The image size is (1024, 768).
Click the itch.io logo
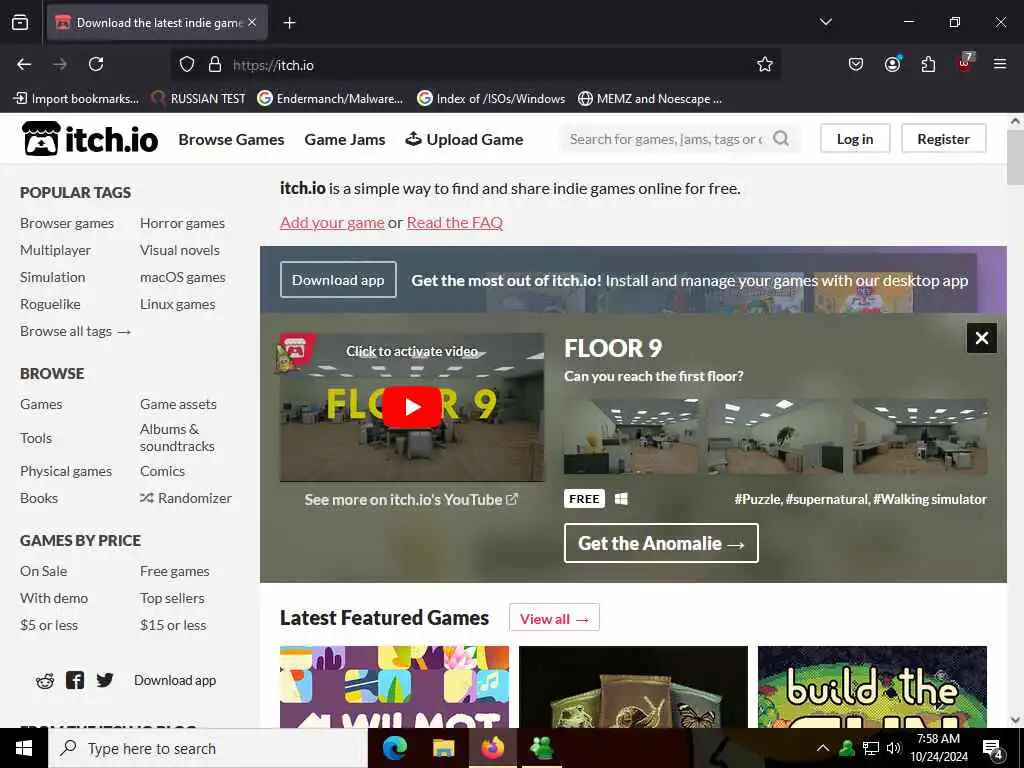pyautogui.click(x=89, y=138)
